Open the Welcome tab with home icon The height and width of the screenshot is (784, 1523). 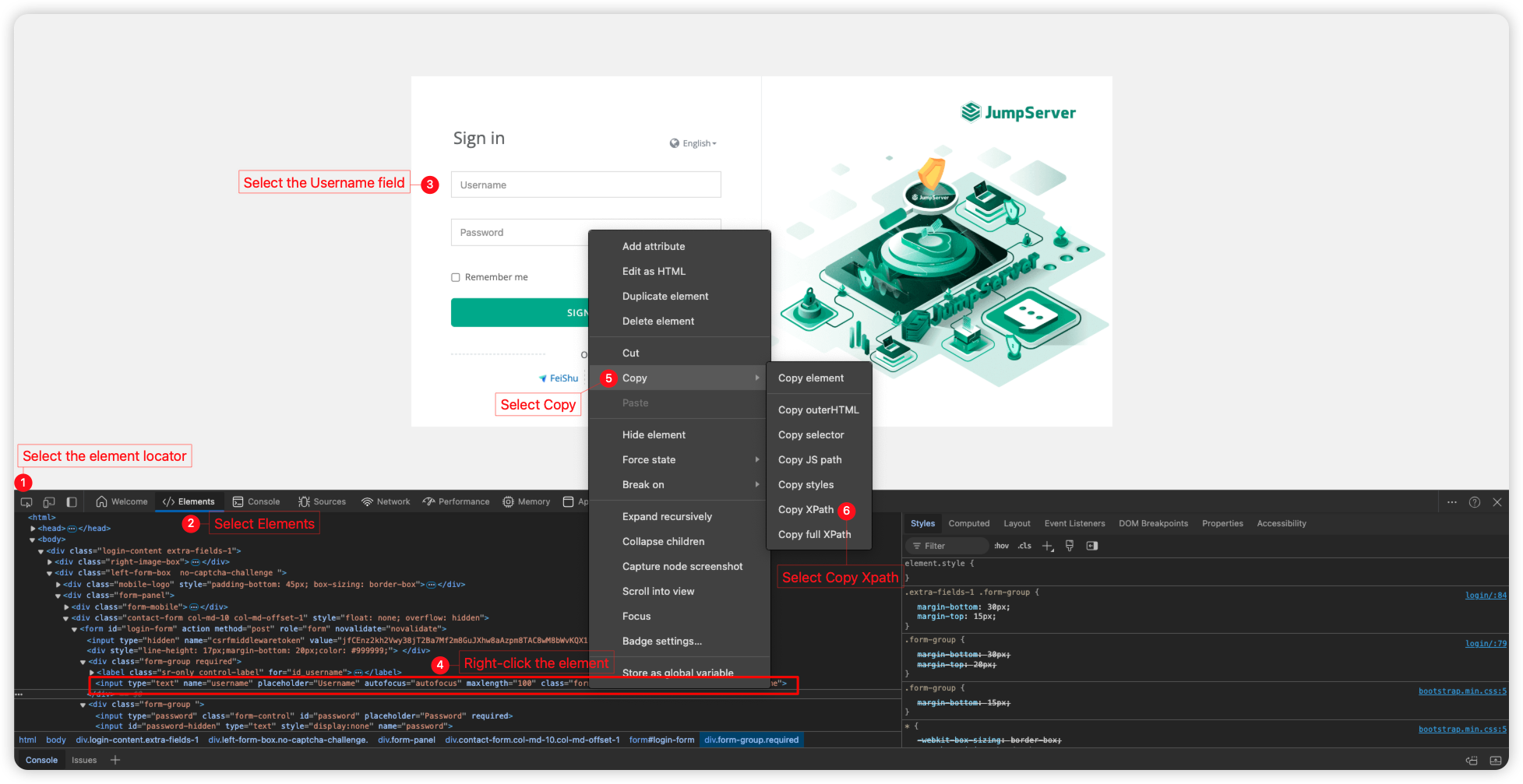tap(122, 502)
